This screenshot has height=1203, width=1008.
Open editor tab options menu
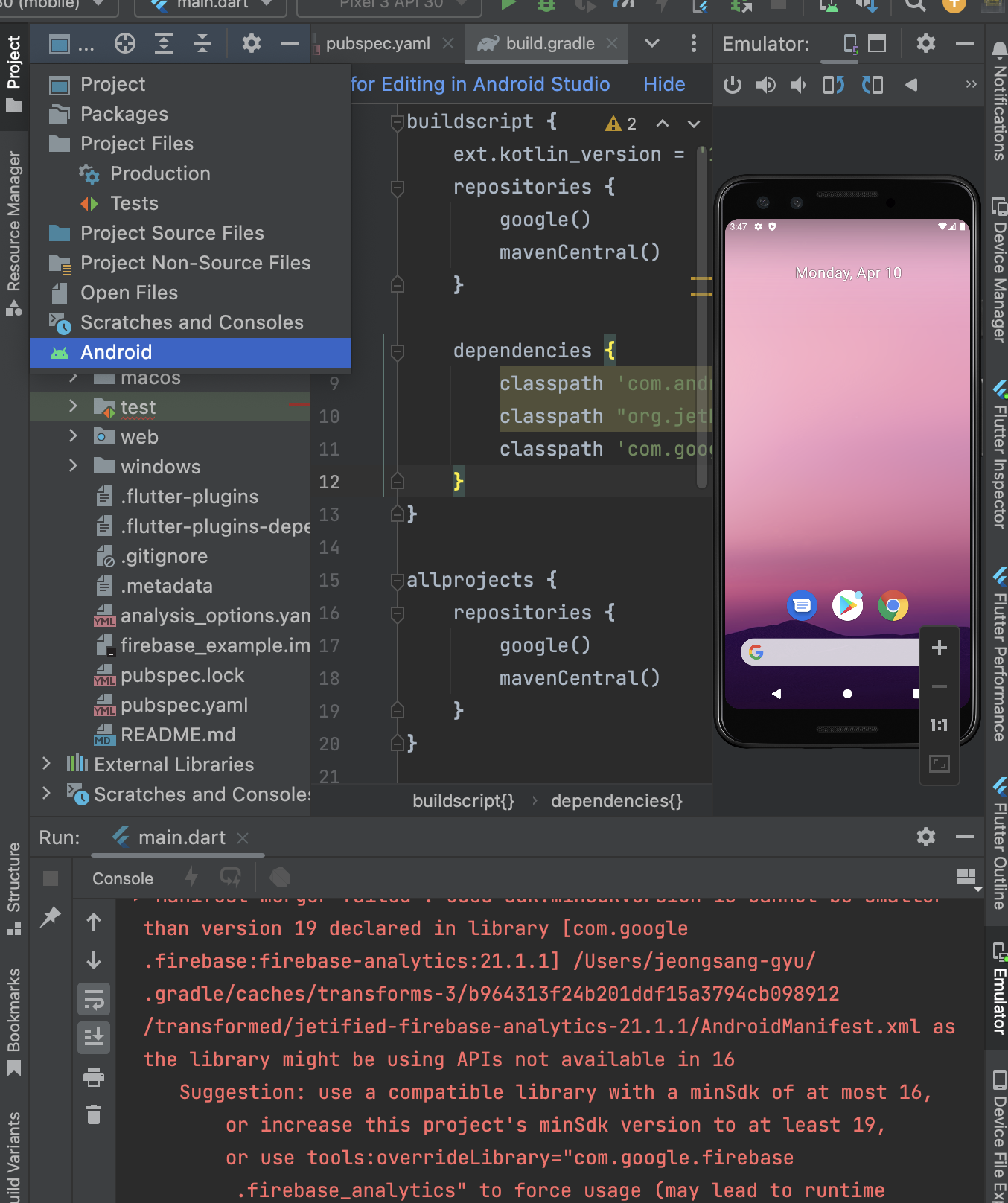click(x=694, y=43)
